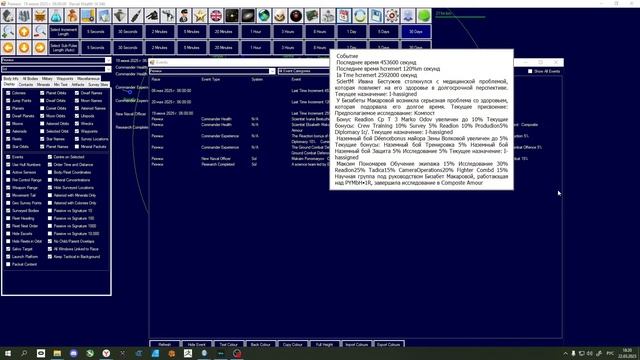This screenshot has height=360, width=640.
Task: Toggle the Packet Content checkbox
Action: pos(8,264)
